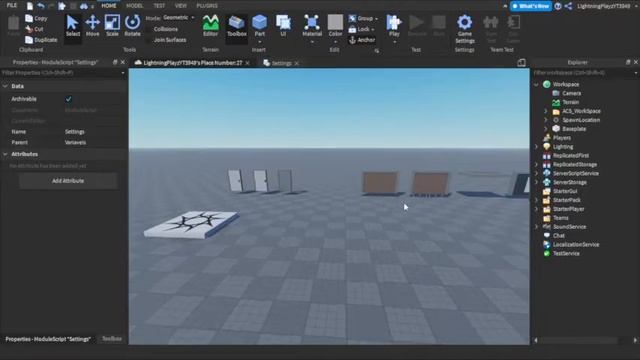Image resolution: width=640 pixels, height=360 pixels.
Task: Click the Undo arrow in title bar
Action: click(41, 6)
